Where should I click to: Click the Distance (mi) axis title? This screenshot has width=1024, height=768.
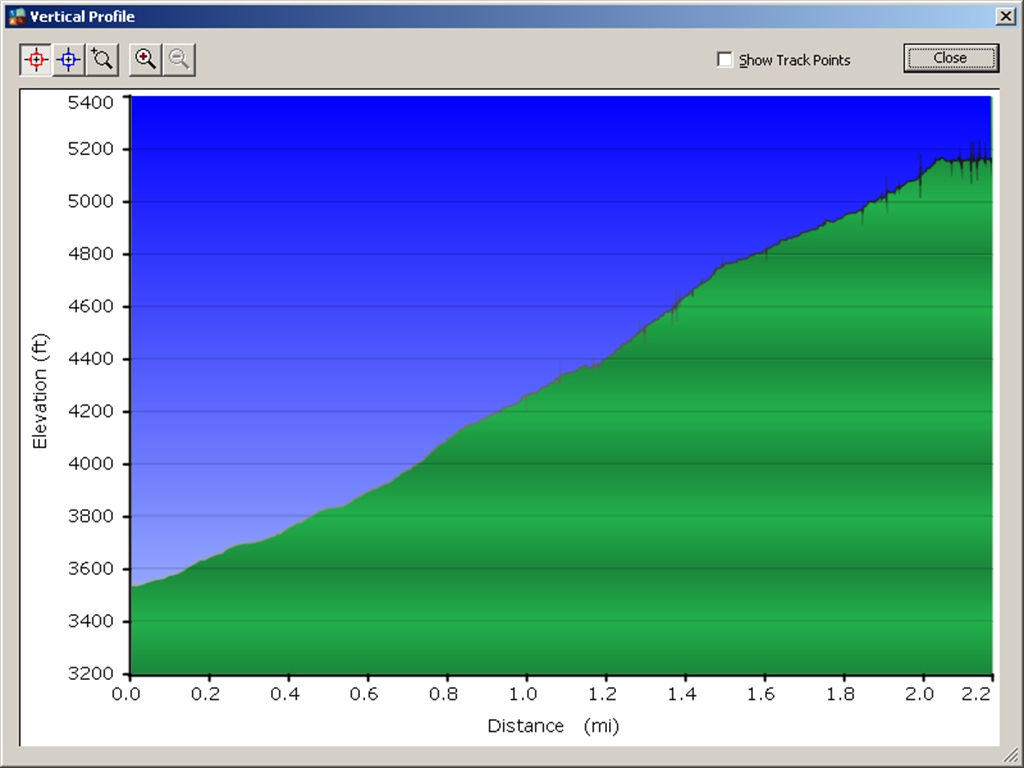tap(553, 726)
